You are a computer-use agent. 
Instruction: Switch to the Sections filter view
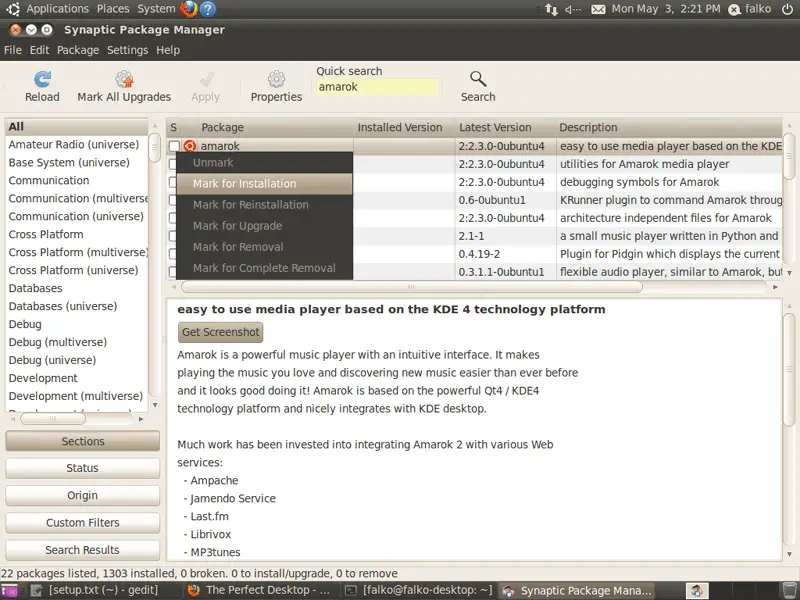(83, 441)
